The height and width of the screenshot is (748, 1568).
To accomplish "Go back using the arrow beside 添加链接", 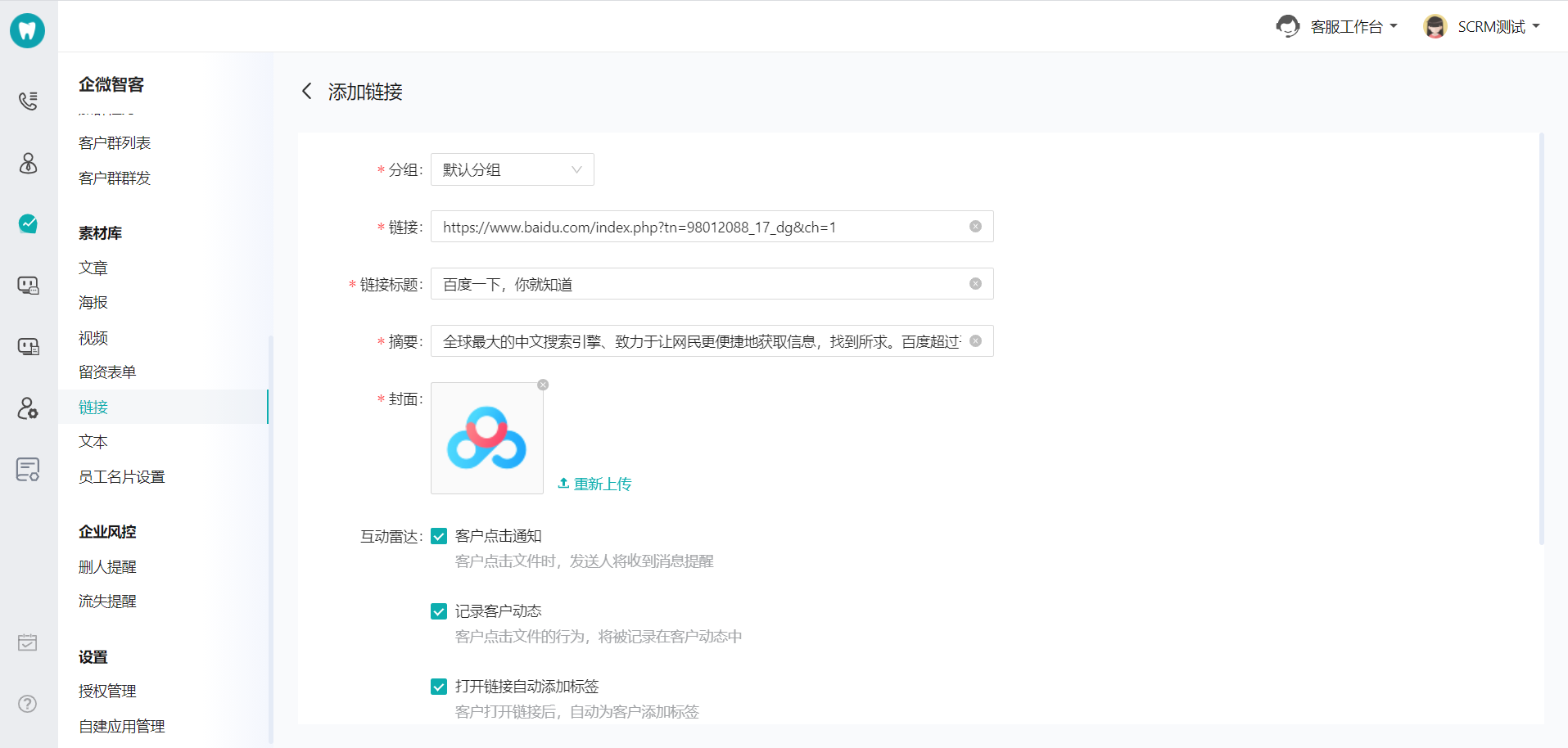I will tap(307, 91).
